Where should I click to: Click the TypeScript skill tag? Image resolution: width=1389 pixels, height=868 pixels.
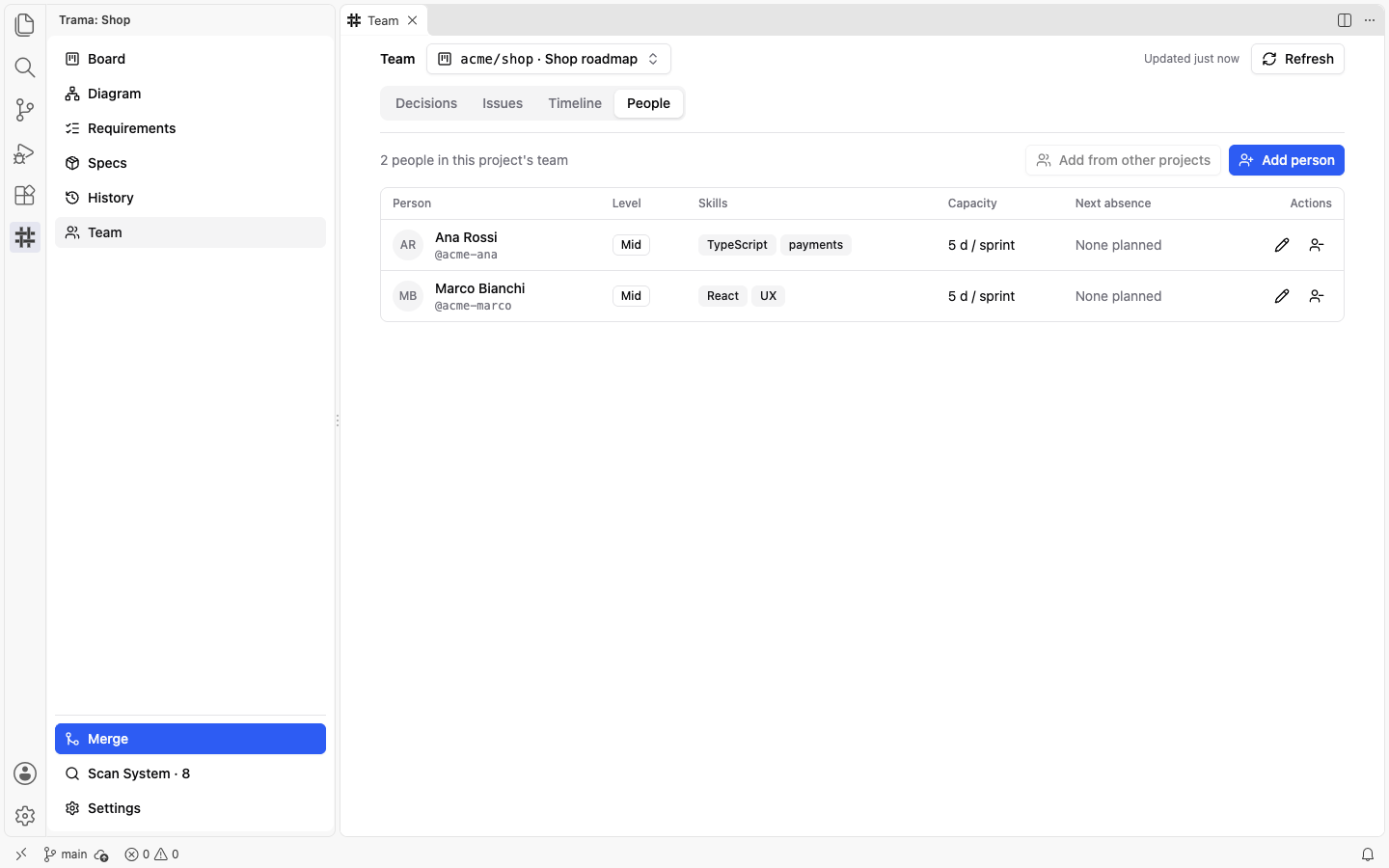tap(737, 245)
